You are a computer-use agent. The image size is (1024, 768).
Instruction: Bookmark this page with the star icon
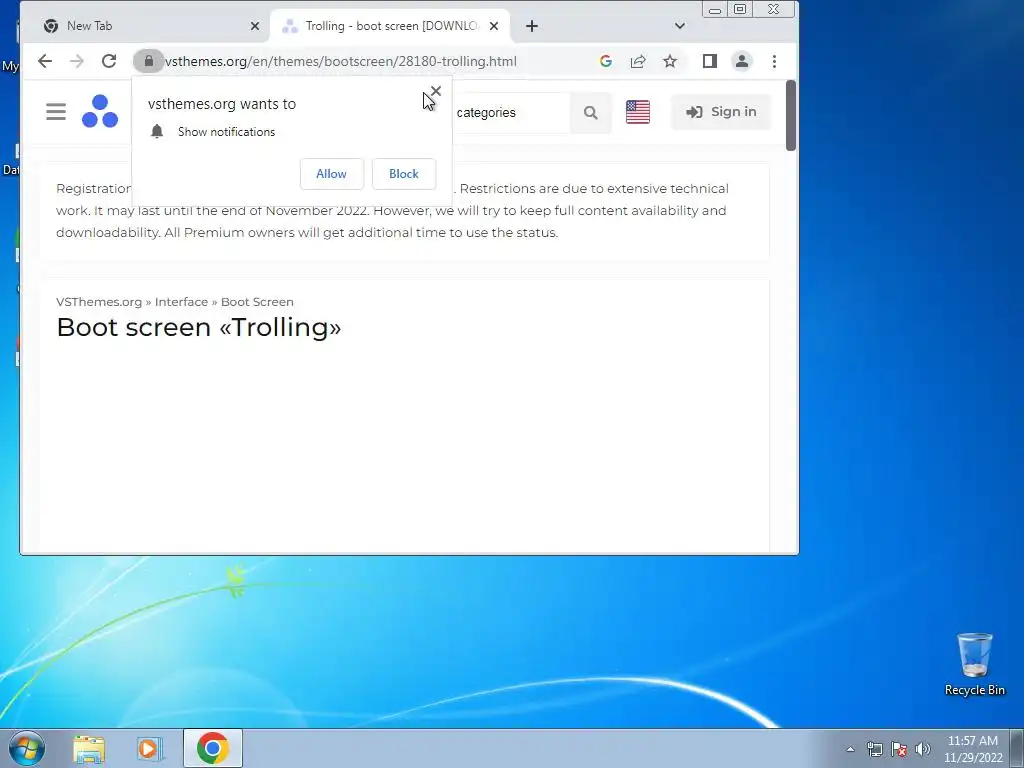(670, 61)
